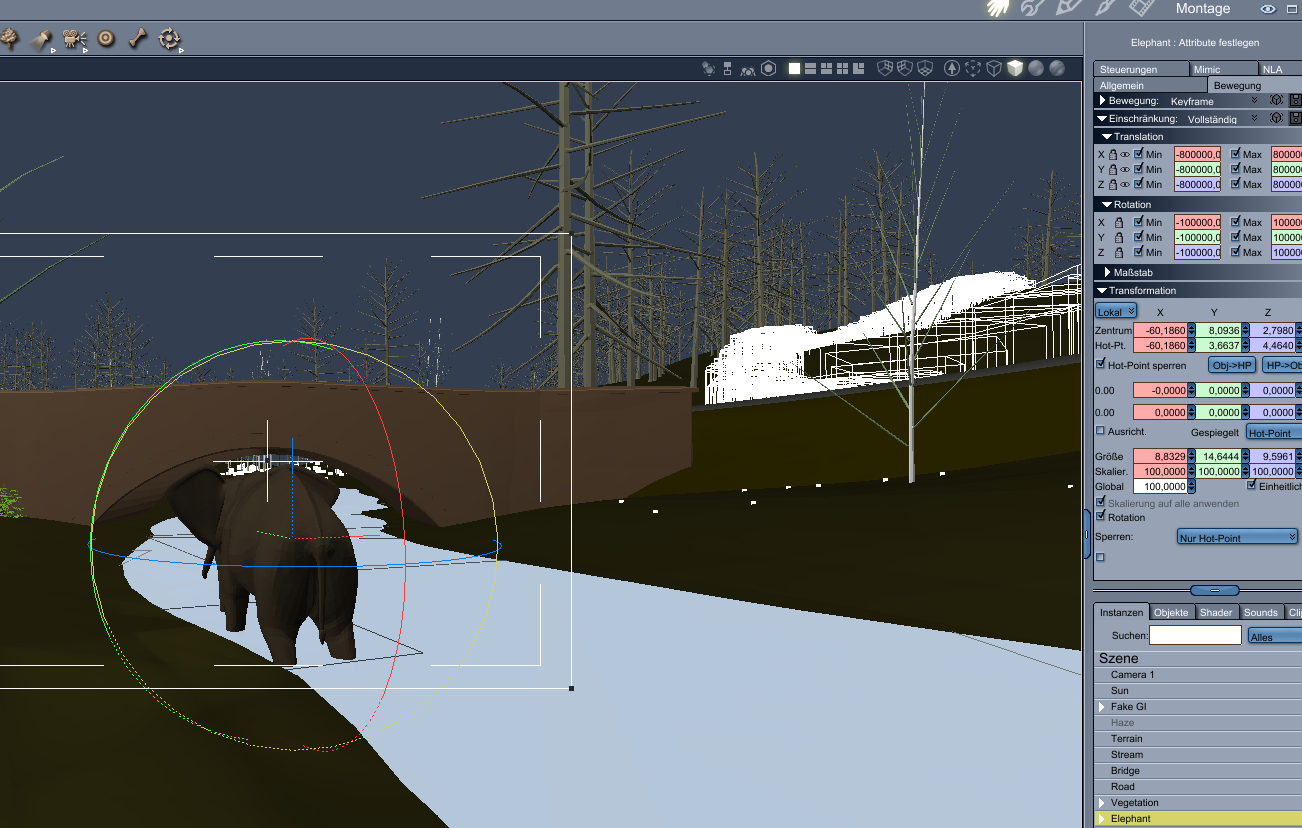This screenshot has height=828, width=1302.
Task: Open the Lokal coordinate dropdown
Action: (x=1116, y=311)
